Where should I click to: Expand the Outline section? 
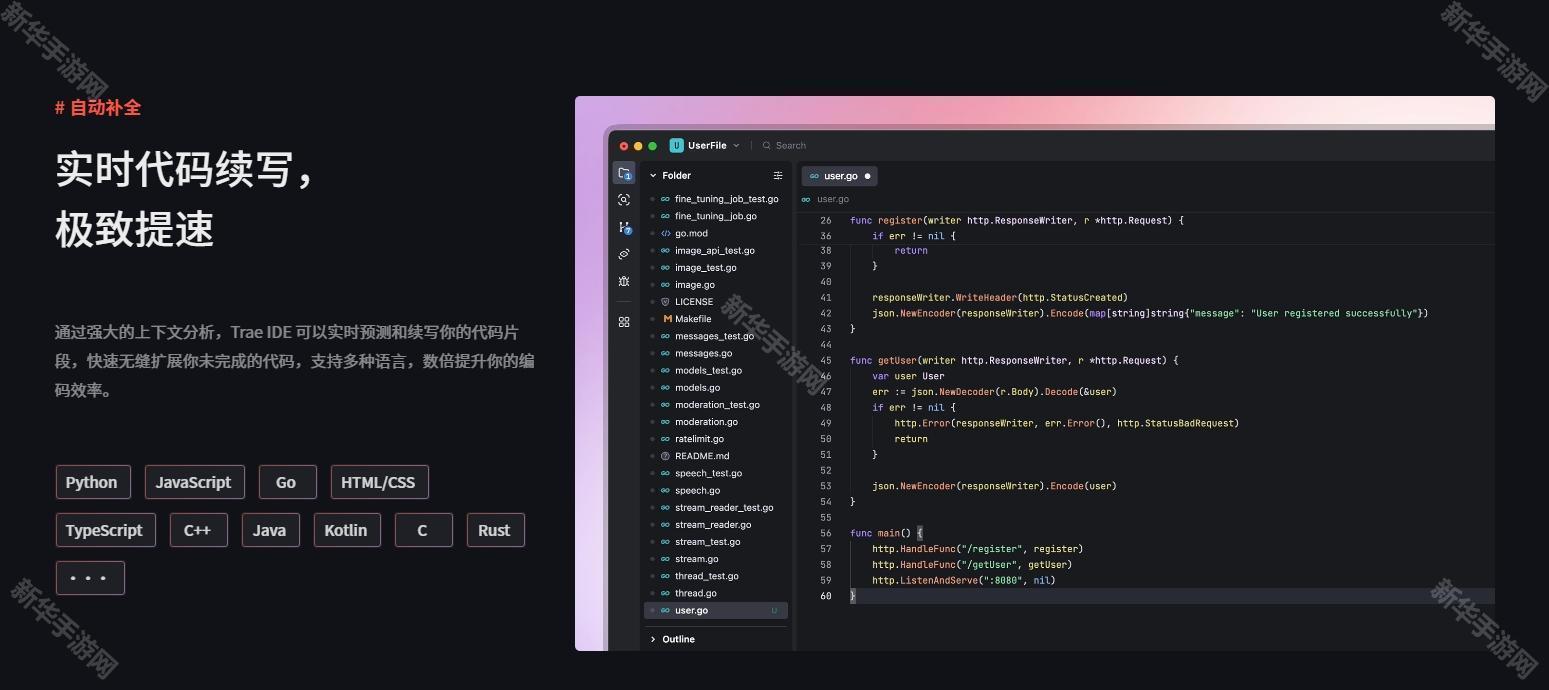(653, 640)
